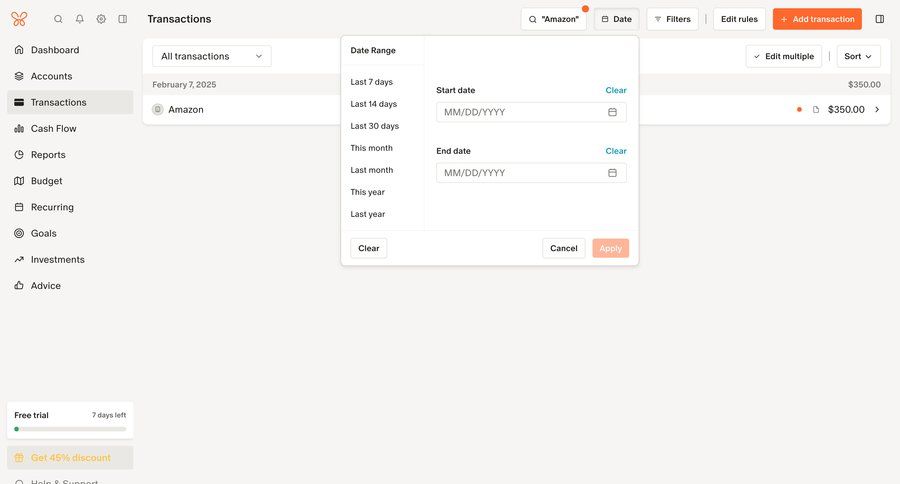Click the Monarch butterfly logo

pyautogui.click(x=19, y=19)
